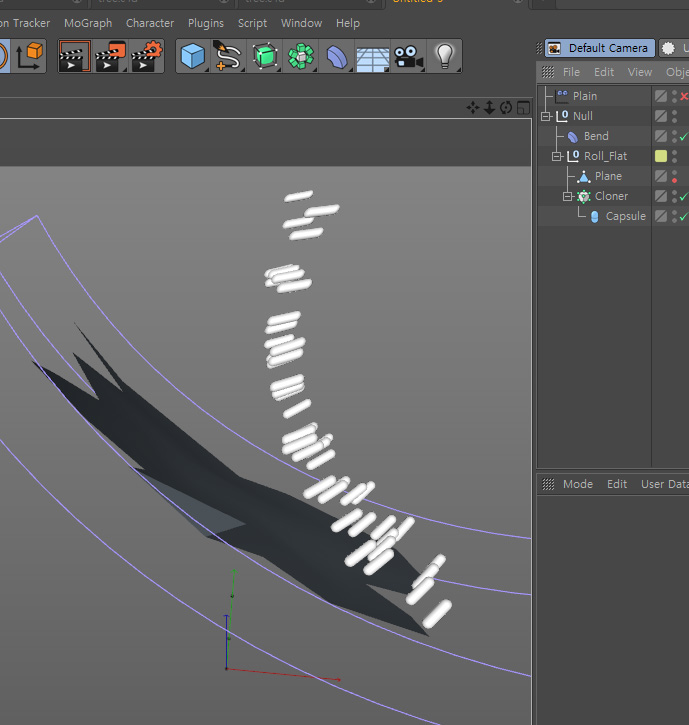
Task: Select the spline pen tool icon
Action: (227, 56)
